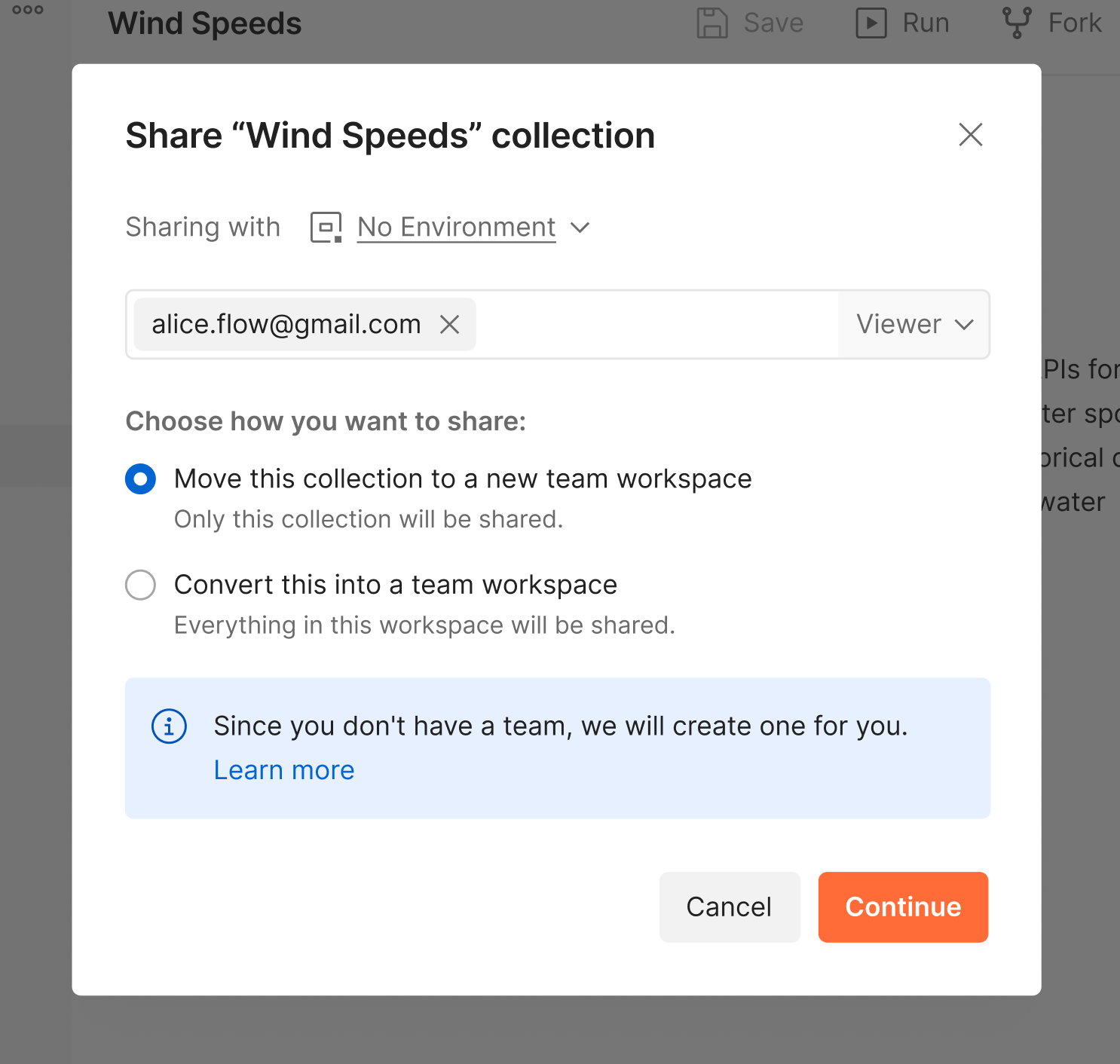Click the environment icon beside No Environment
The image size is (1120, 1064).
pyautogui.click(x=326, y=227)
